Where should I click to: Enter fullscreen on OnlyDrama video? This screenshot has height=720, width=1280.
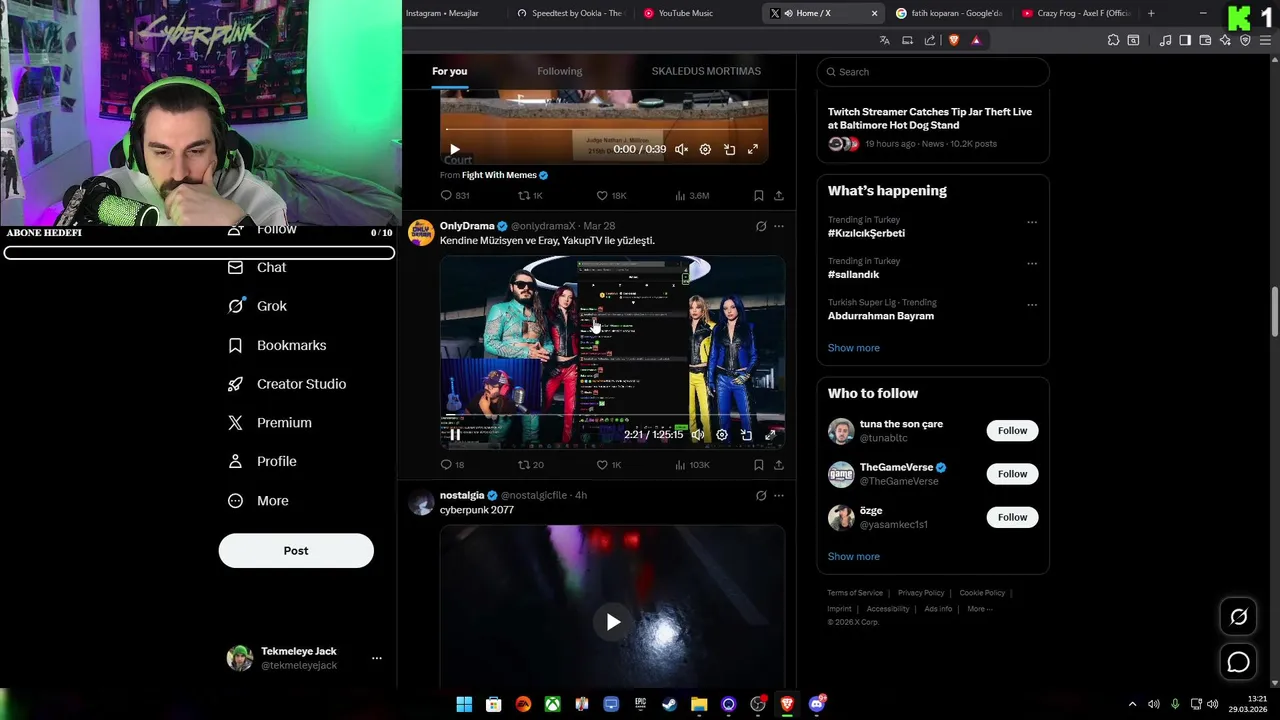click(770, 435)
